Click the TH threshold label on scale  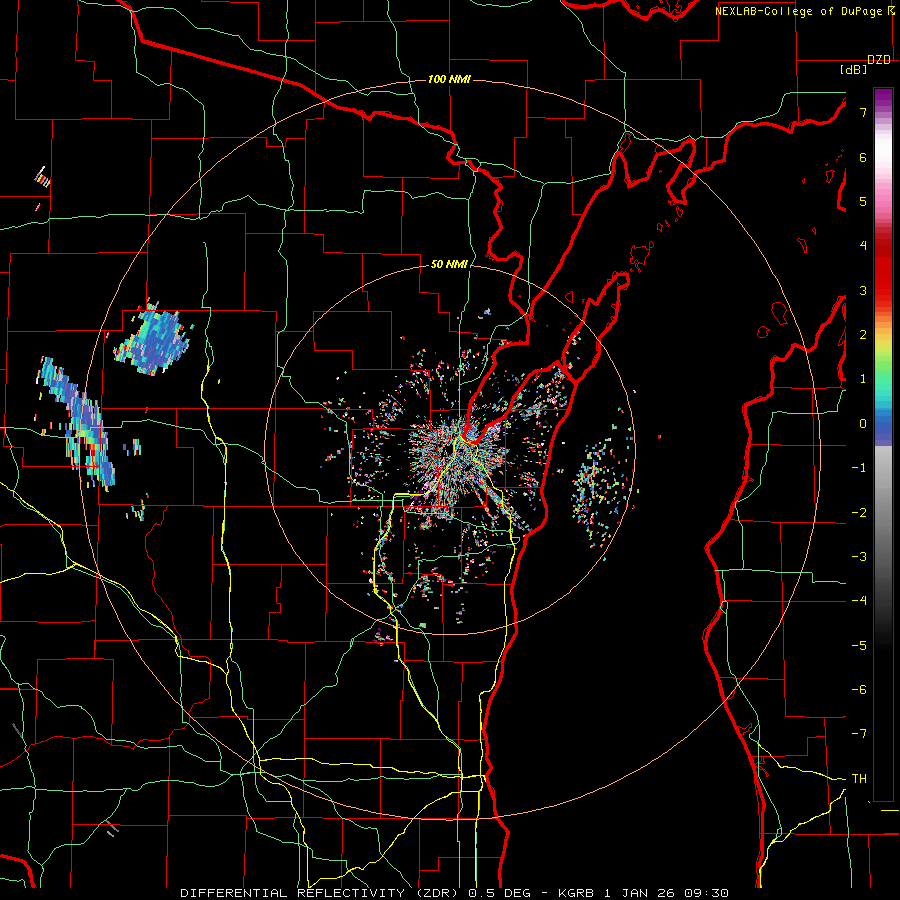click(859, 779)
